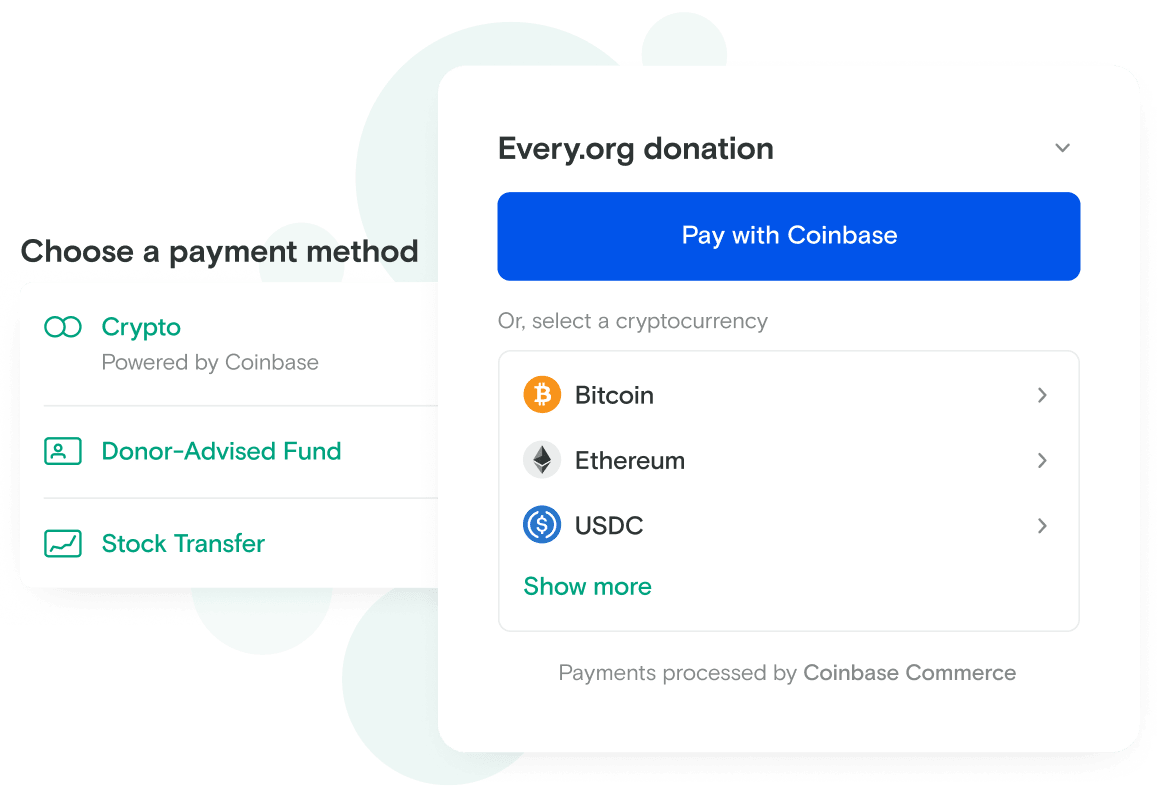Viewport: 1160px width, 800px height.
Task: Choose Ethereum from the cryptocurrency list
Action: pos(789,460)
